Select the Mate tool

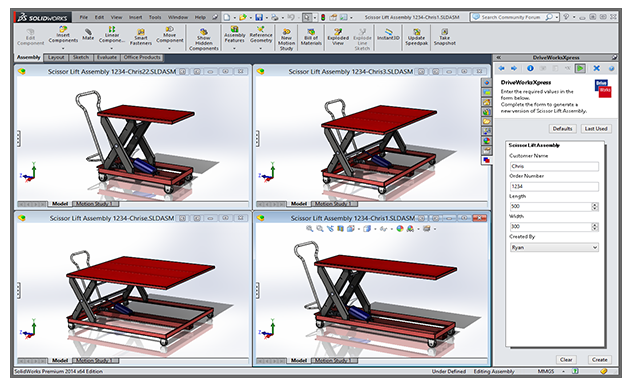88,35
